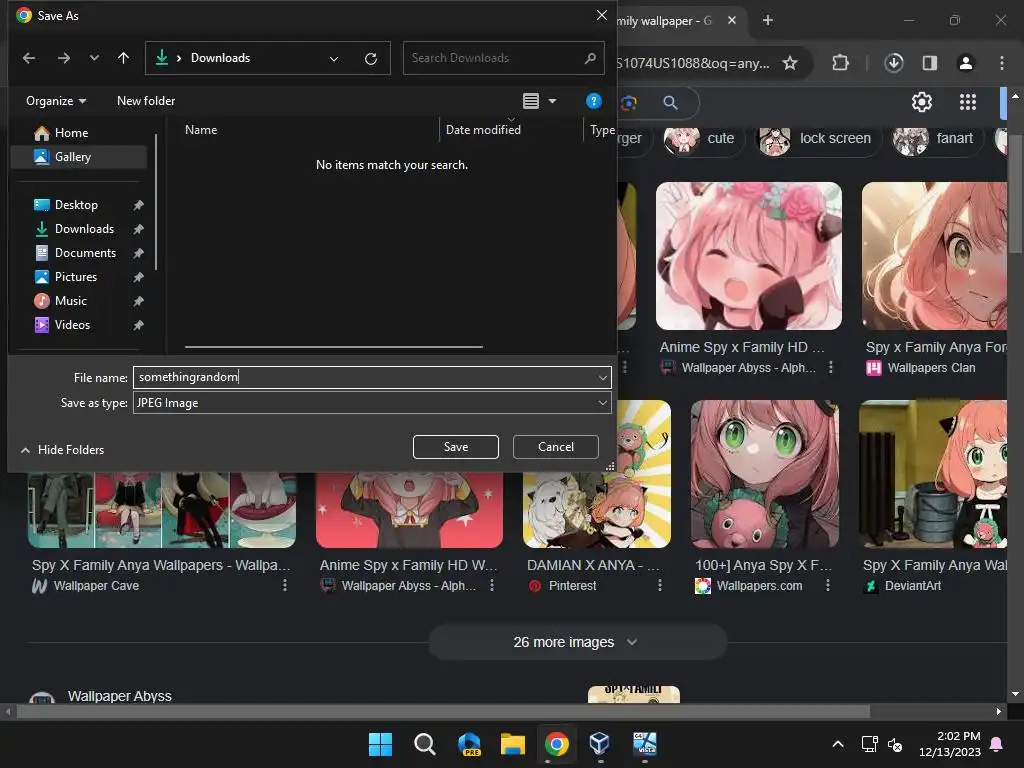
Task: Open options for Pinterest result
Action: point(660,586)
